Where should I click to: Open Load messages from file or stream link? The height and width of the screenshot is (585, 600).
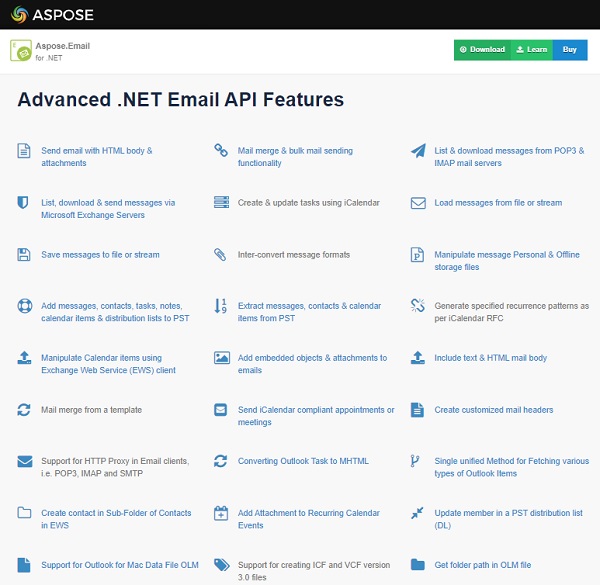point(498,203)
